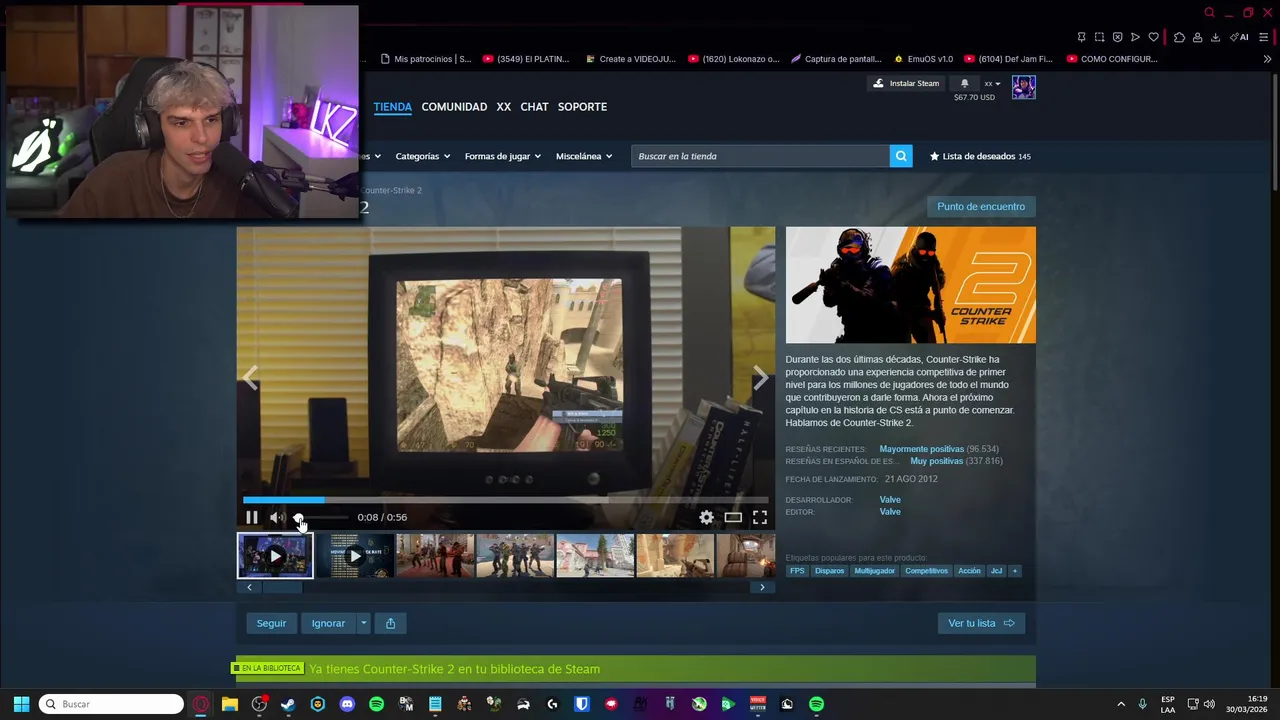The height and width of the screenshot is (720, 1280).
Task: Pause the Counter-Strike 2 trailer video
Action: (251, 517)
